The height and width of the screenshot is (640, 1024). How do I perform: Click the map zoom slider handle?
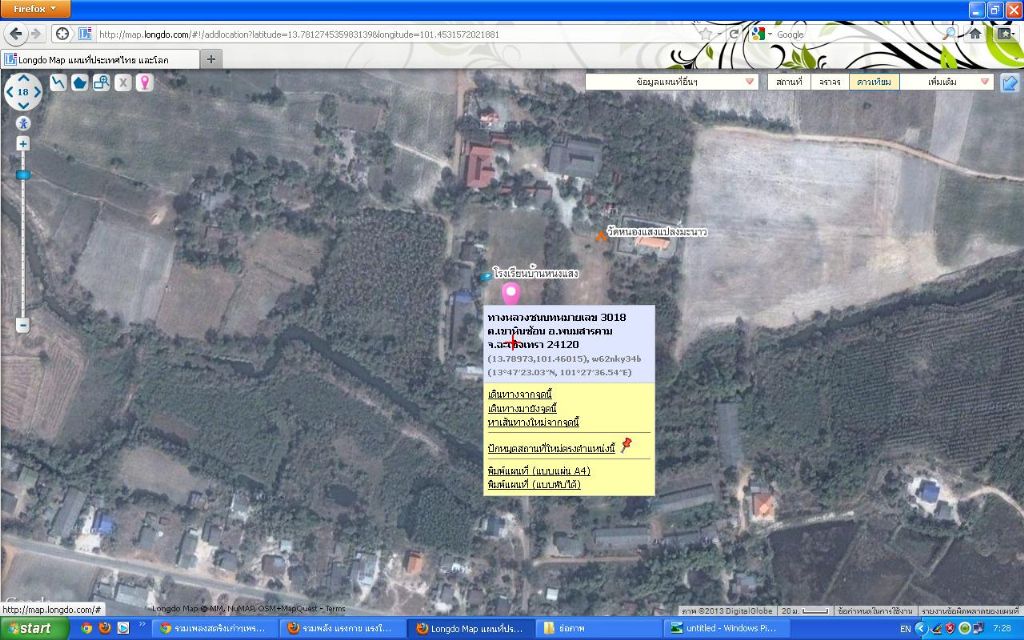[x=23, y=174]
